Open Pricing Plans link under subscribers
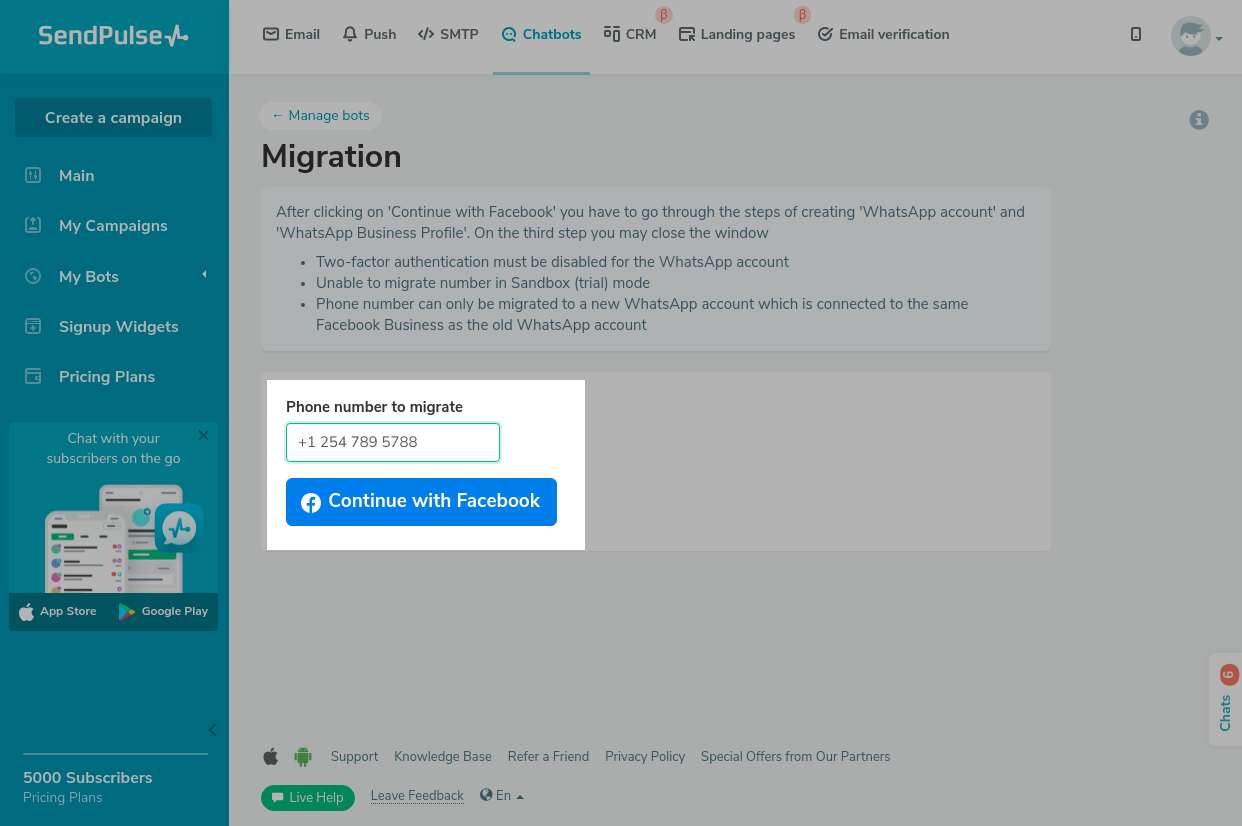Image resolution: width=1242 pixels, height=826 pixels. [63, 797]
